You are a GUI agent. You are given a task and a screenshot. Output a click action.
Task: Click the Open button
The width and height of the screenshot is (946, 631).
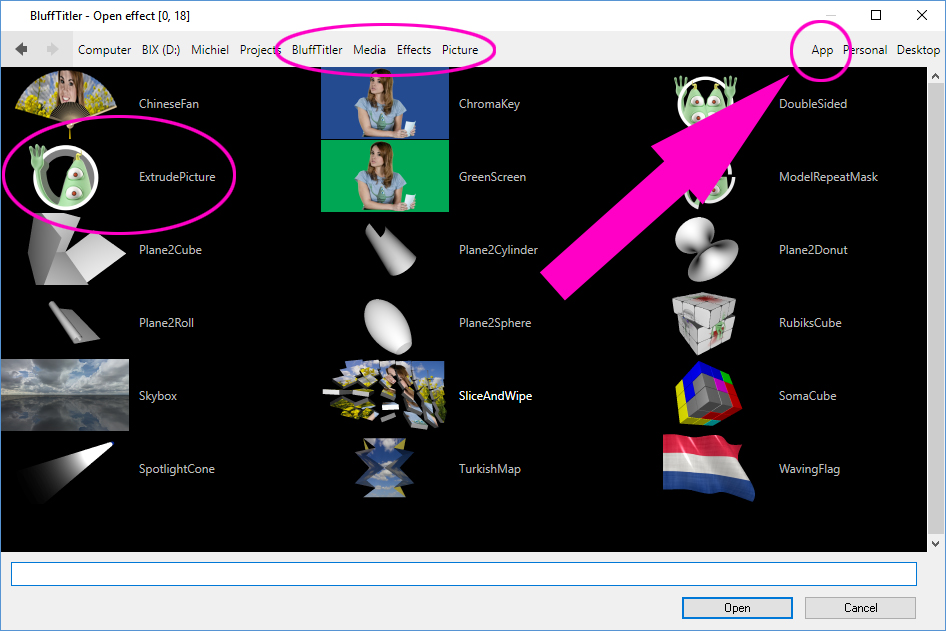click(737, 607)
